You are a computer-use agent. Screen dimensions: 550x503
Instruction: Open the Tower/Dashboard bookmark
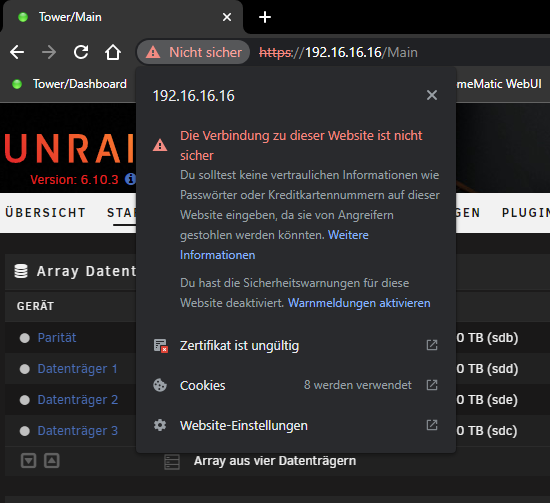coord(69,84)
